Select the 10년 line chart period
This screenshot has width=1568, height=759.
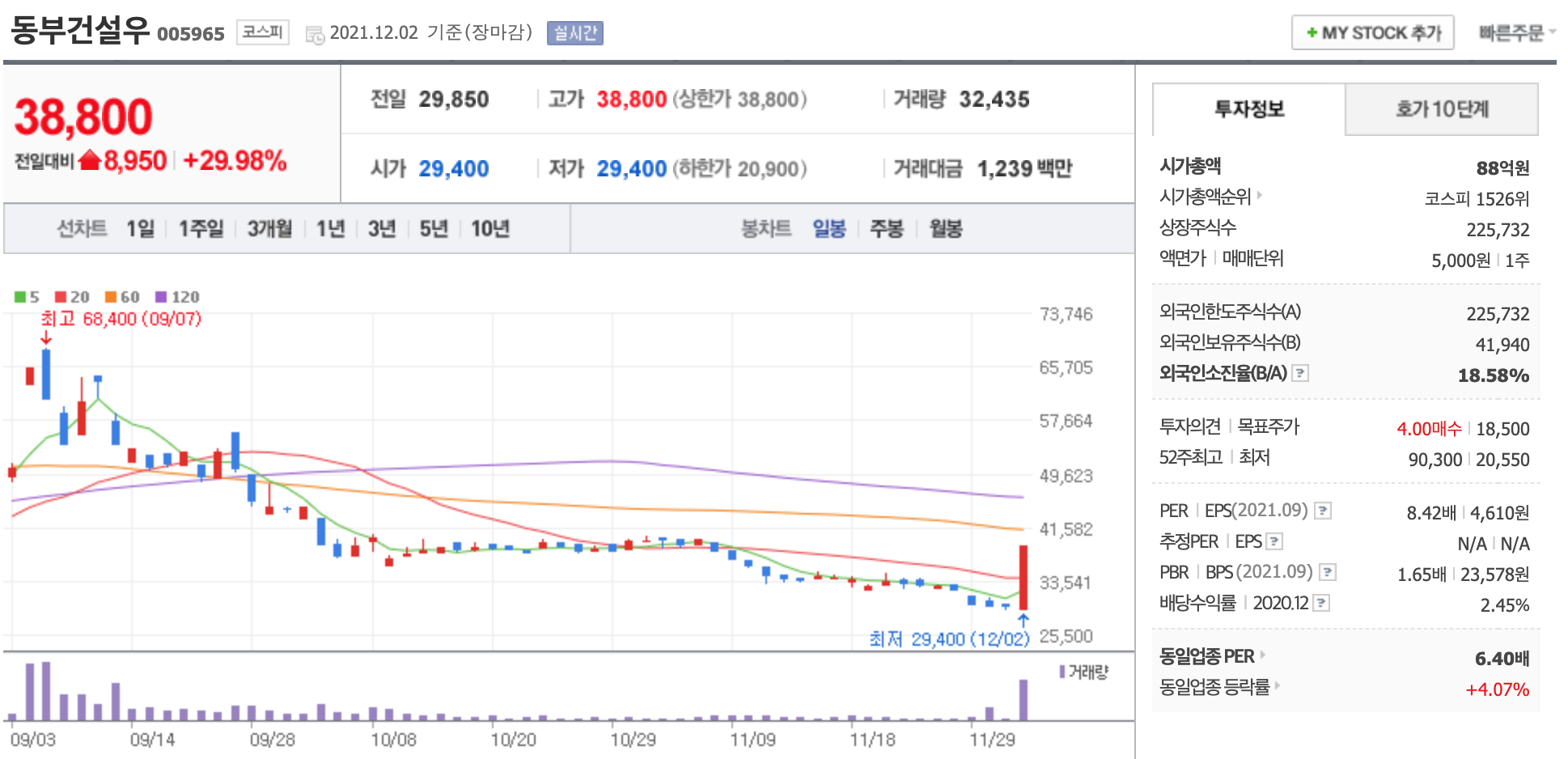[489, 229]
